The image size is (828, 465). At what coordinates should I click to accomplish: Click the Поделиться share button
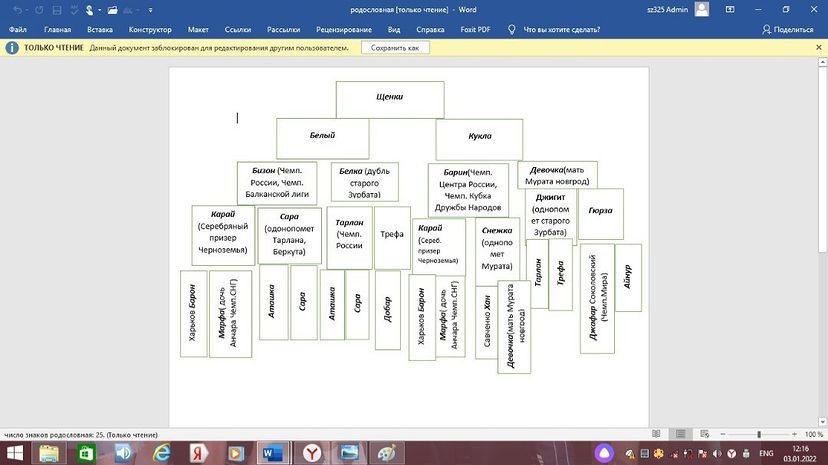point(787,30)
